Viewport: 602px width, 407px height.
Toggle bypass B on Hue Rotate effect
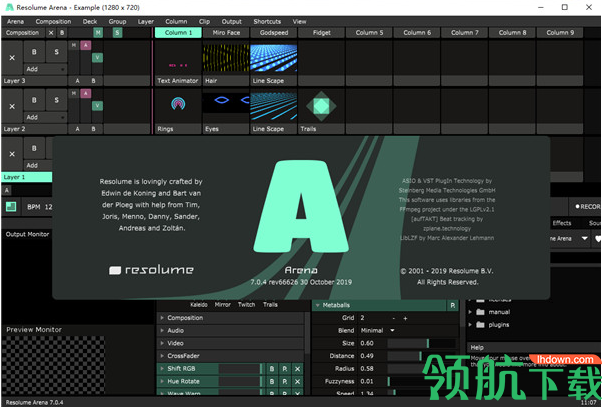[272, 382]
